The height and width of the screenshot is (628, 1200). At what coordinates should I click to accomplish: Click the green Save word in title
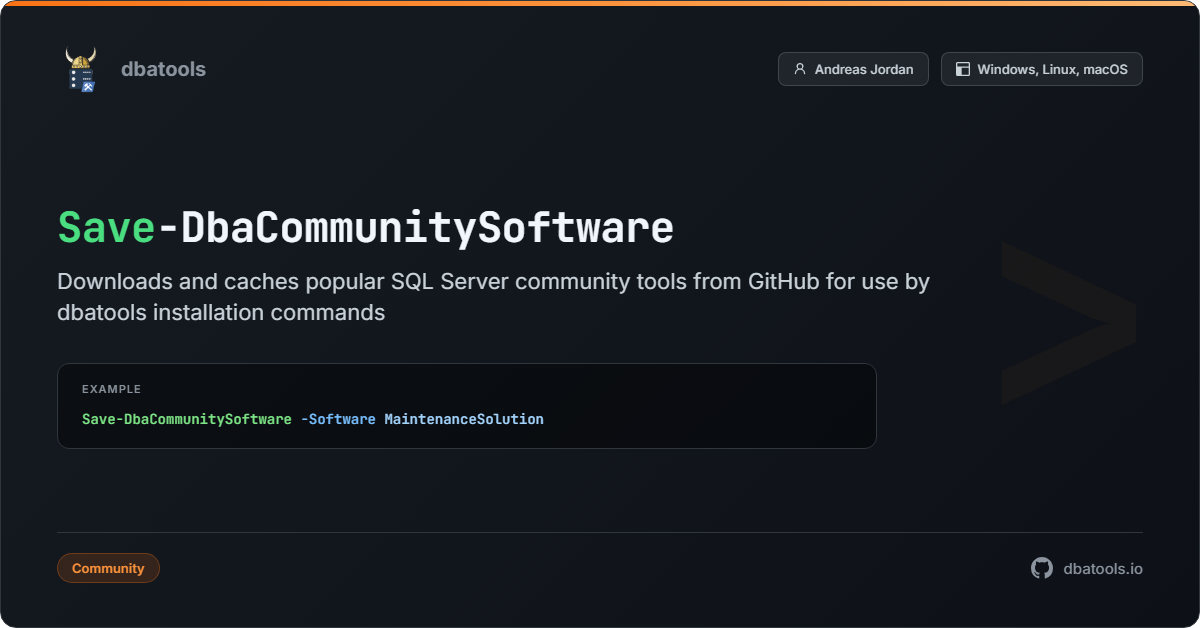tap(106, 227)
